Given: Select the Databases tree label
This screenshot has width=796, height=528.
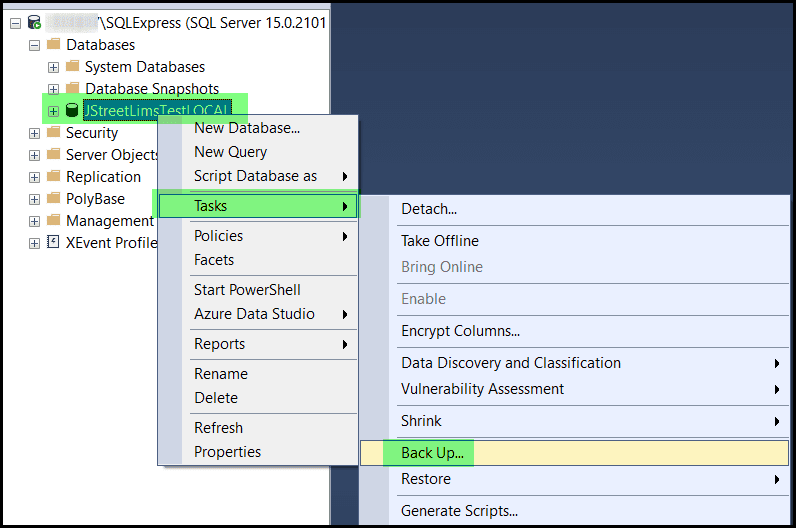Looking at the screenshot, I should pyautogui.click(x=101, y=45).
